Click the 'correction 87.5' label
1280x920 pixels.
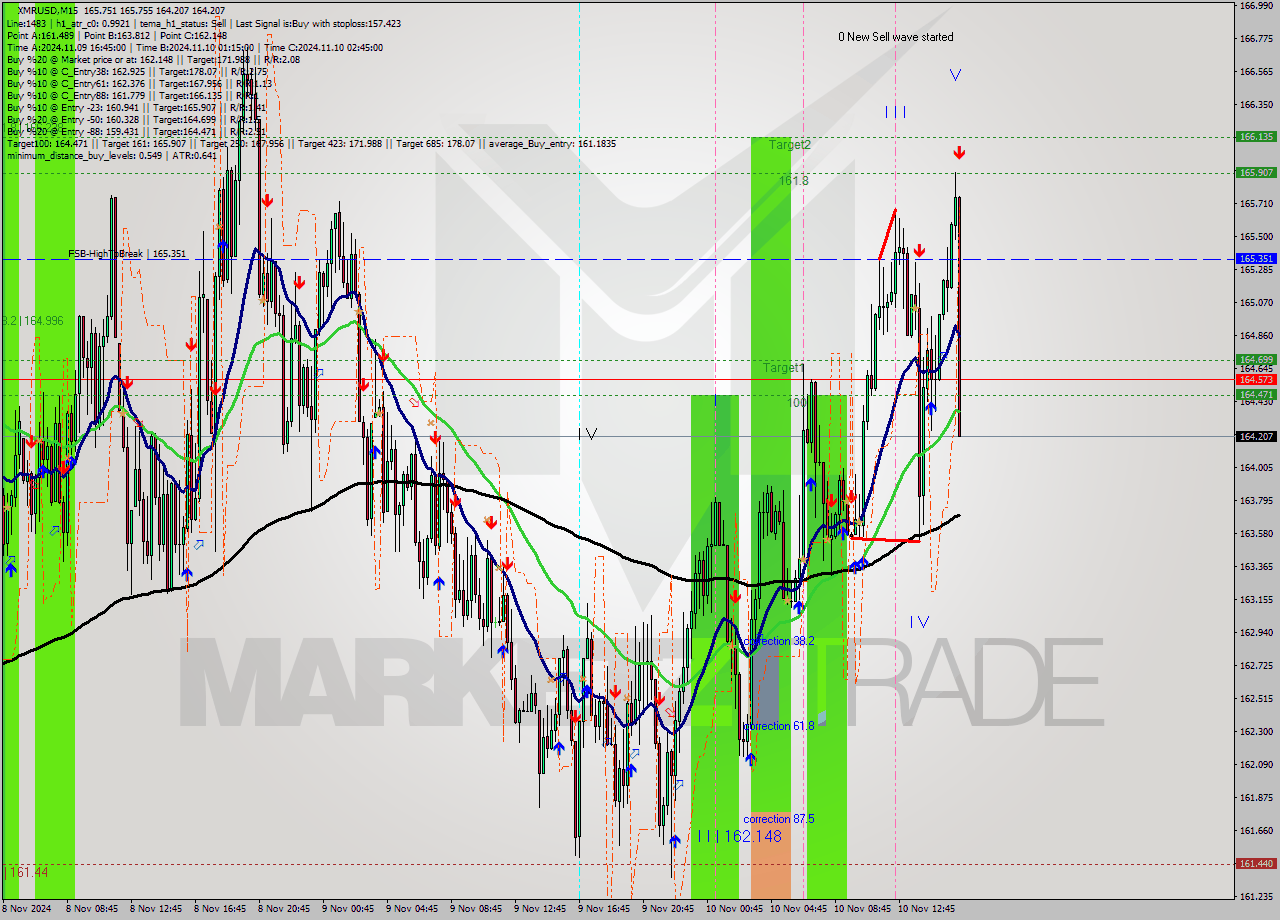coord(779,819)
